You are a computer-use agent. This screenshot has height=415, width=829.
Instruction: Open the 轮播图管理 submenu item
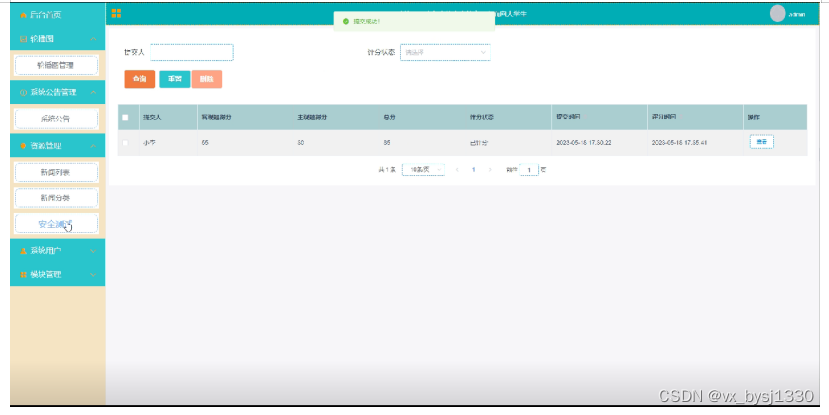[x=57, y=66]
